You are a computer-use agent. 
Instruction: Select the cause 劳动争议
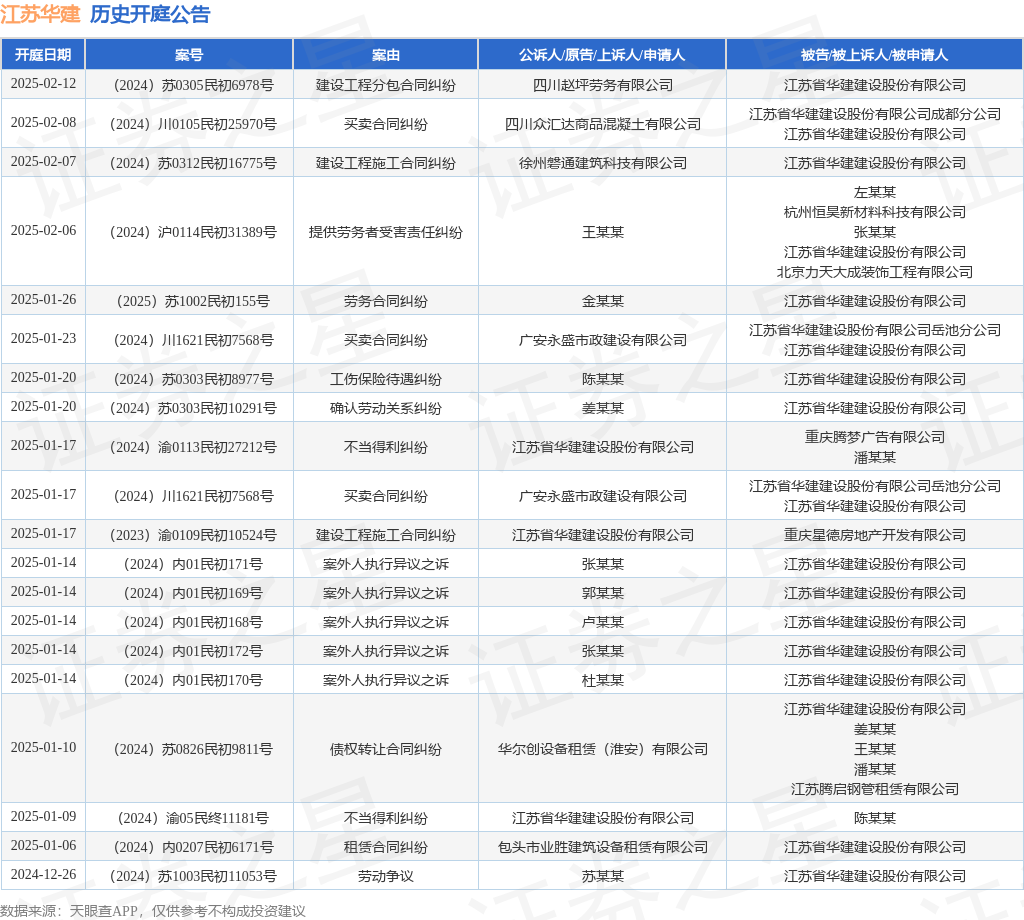[385, 876]
